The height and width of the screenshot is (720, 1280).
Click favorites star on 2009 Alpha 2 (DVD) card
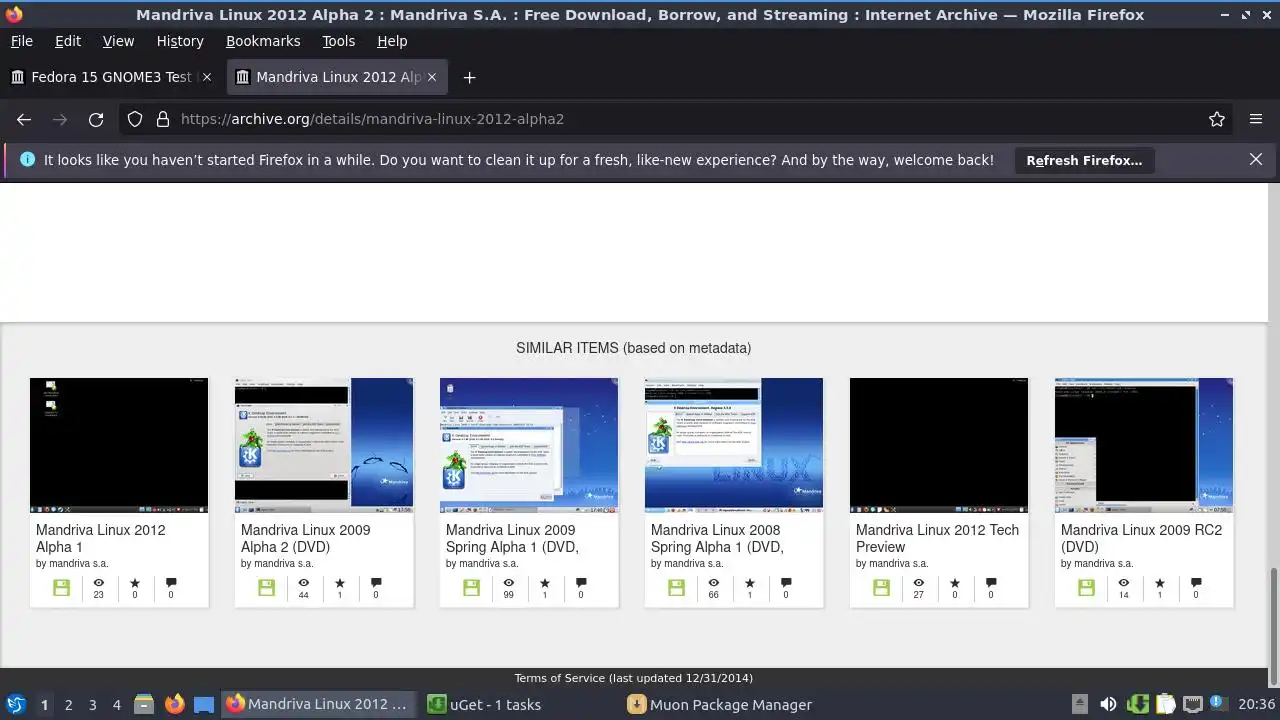(340, 583)
